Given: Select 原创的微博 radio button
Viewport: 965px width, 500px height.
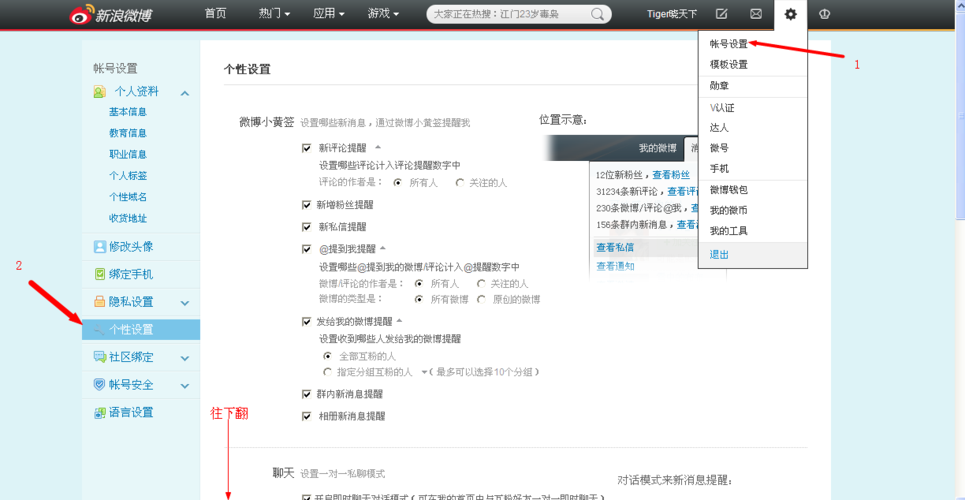Looking at the screenshot, I should 481,300.
